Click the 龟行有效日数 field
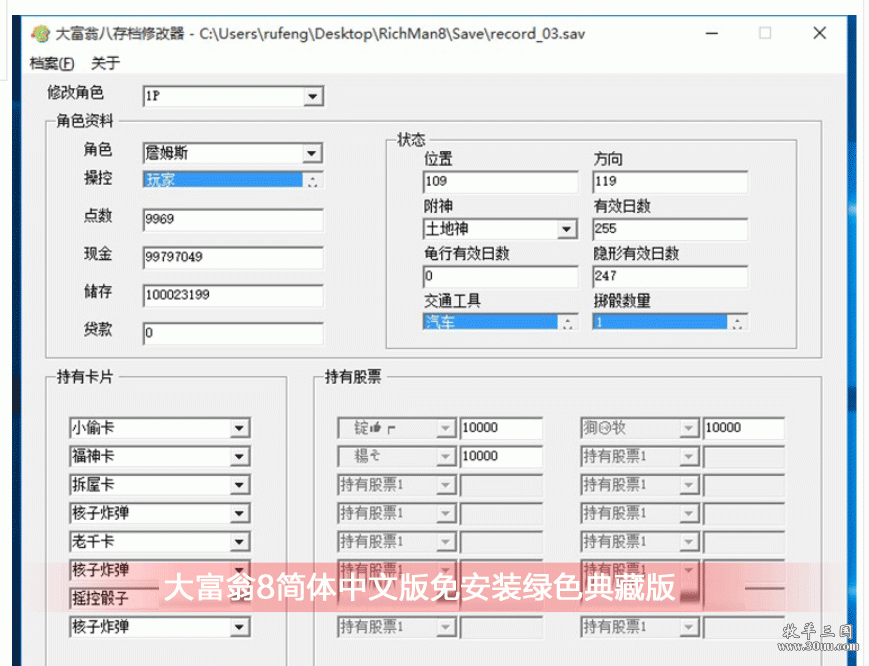The width and height of the screenshot is (869, 666). coord(500,276)
